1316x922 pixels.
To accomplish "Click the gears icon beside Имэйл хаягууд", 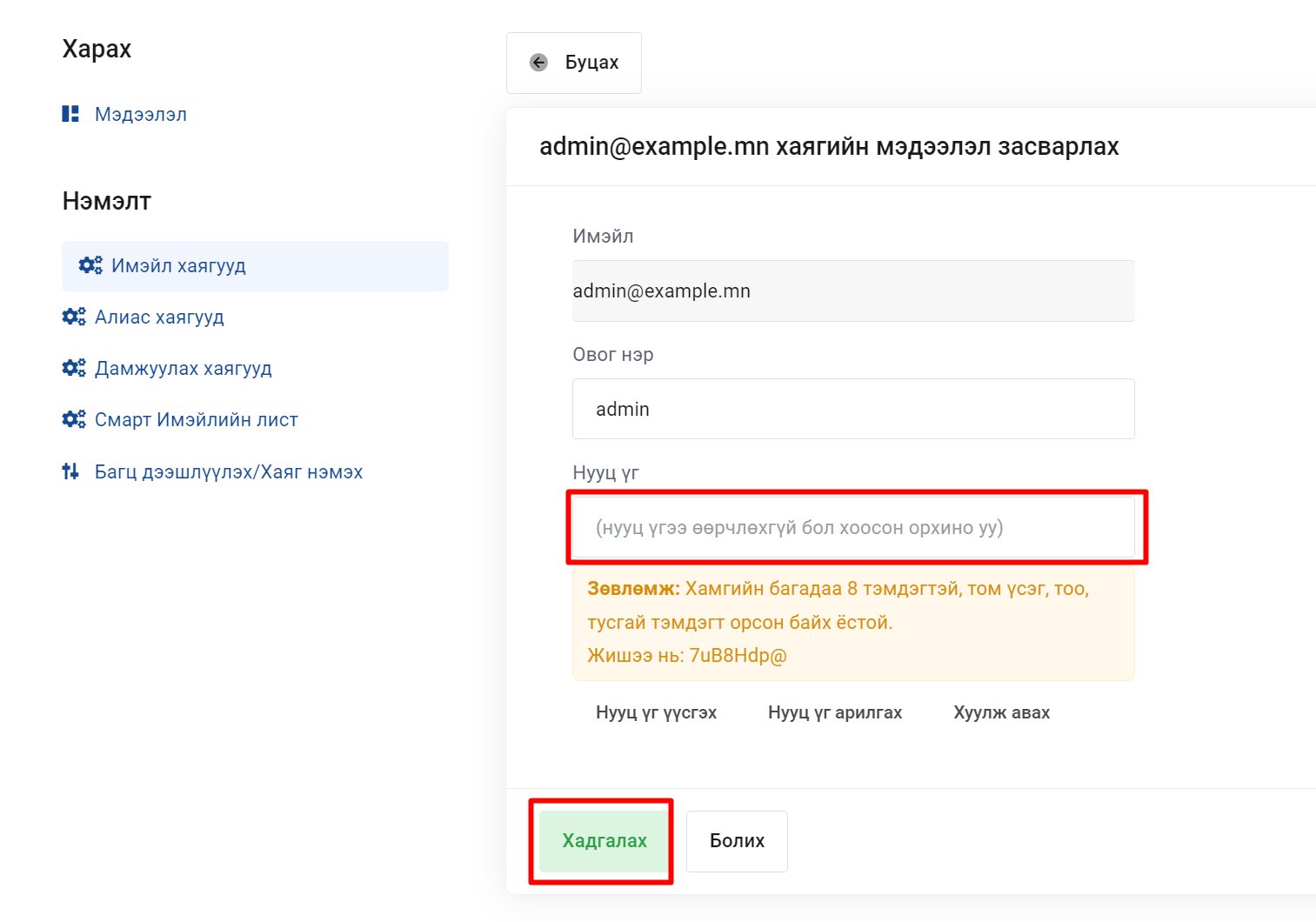I will pyautogui.click(x=90, y=265).
